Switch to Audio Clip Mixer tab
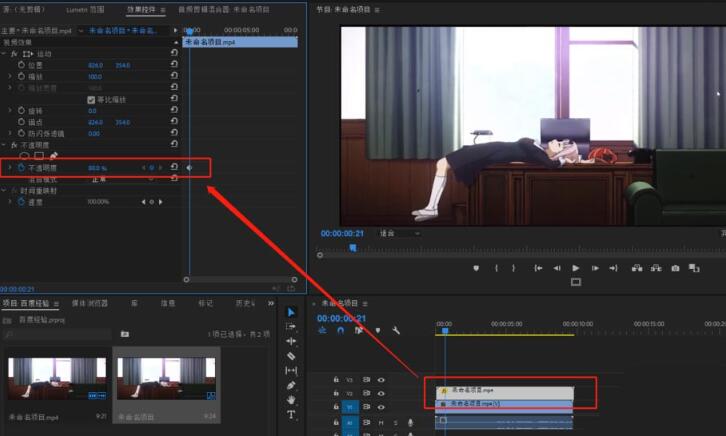 [224, 9]
